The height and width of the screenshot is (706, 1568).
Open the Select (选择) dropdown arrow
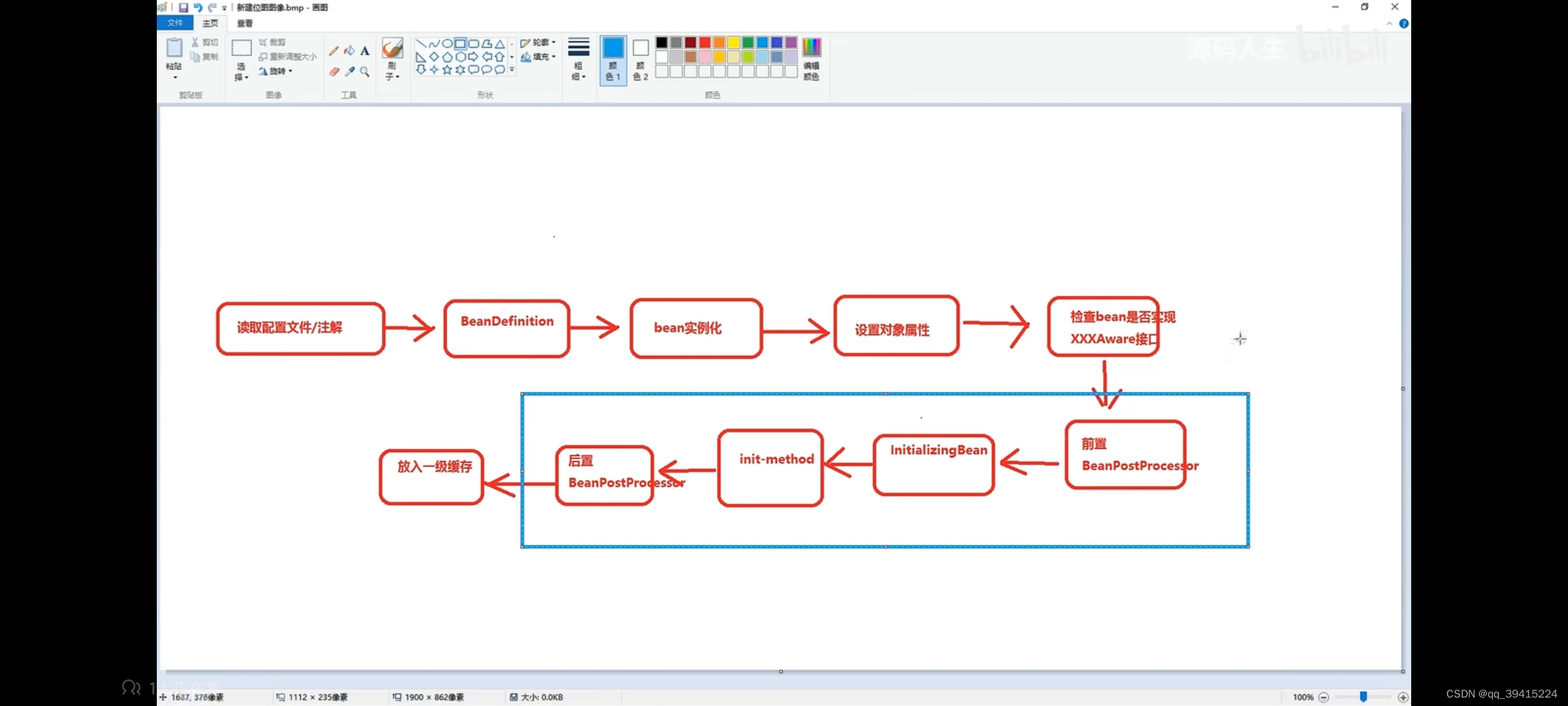click(x=246, y=78)
